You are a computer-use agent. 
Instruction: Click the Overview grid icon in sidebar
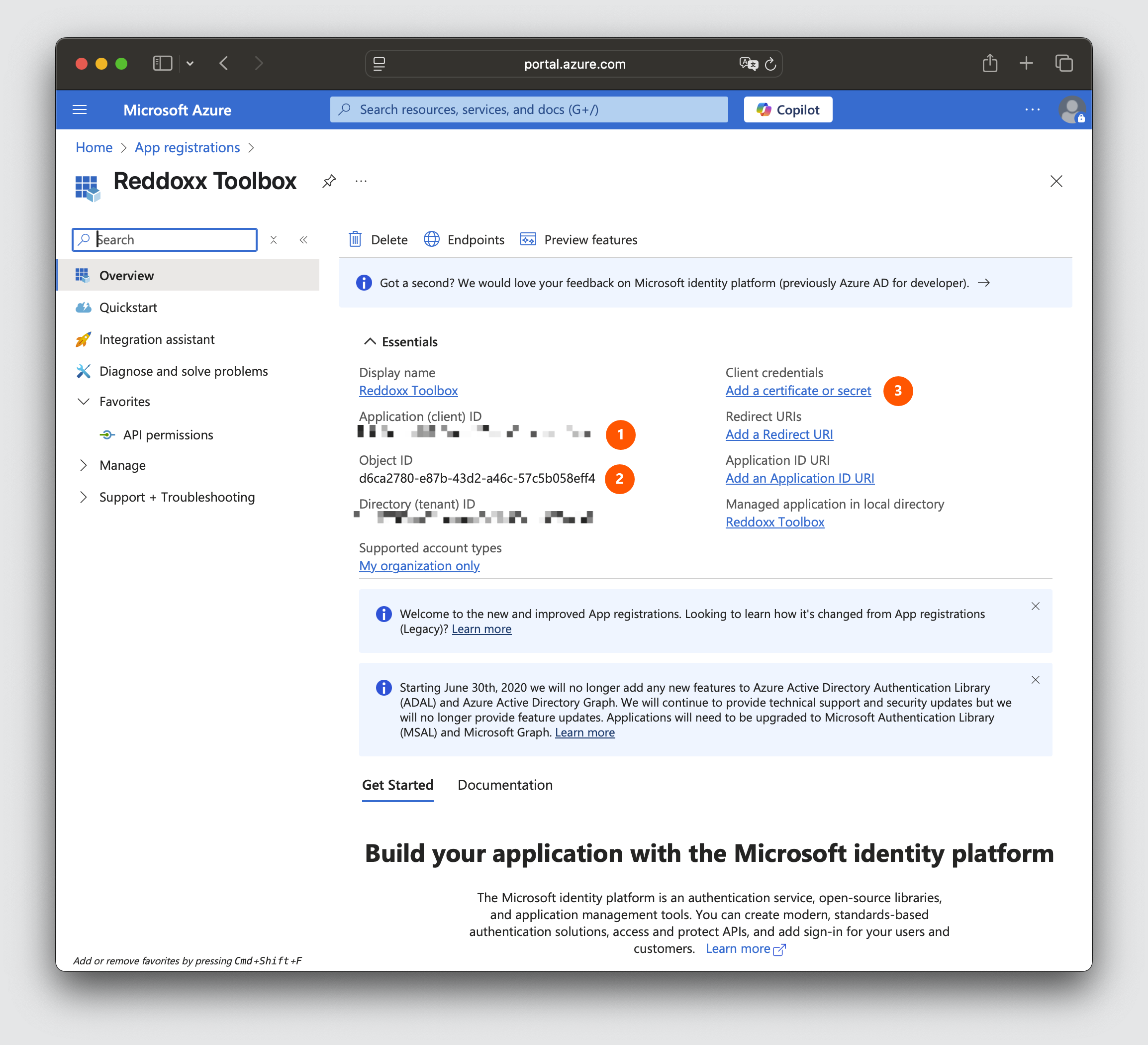[83, 275]
